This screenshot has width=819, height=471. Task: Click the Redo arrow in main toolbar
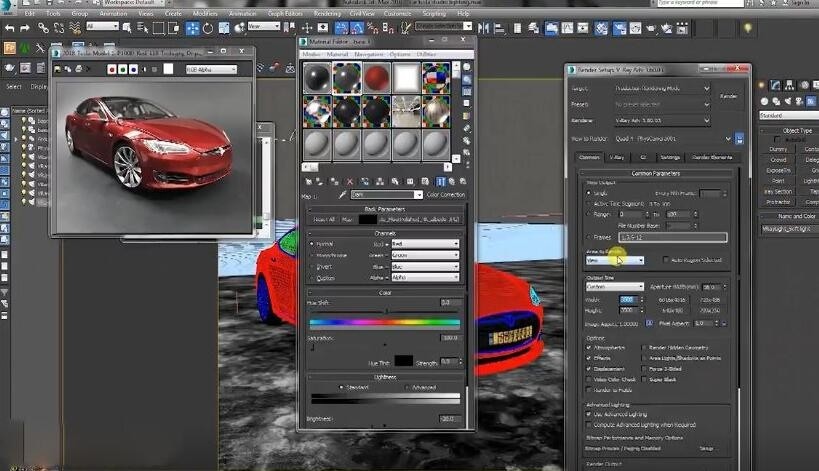pos(25,28)
